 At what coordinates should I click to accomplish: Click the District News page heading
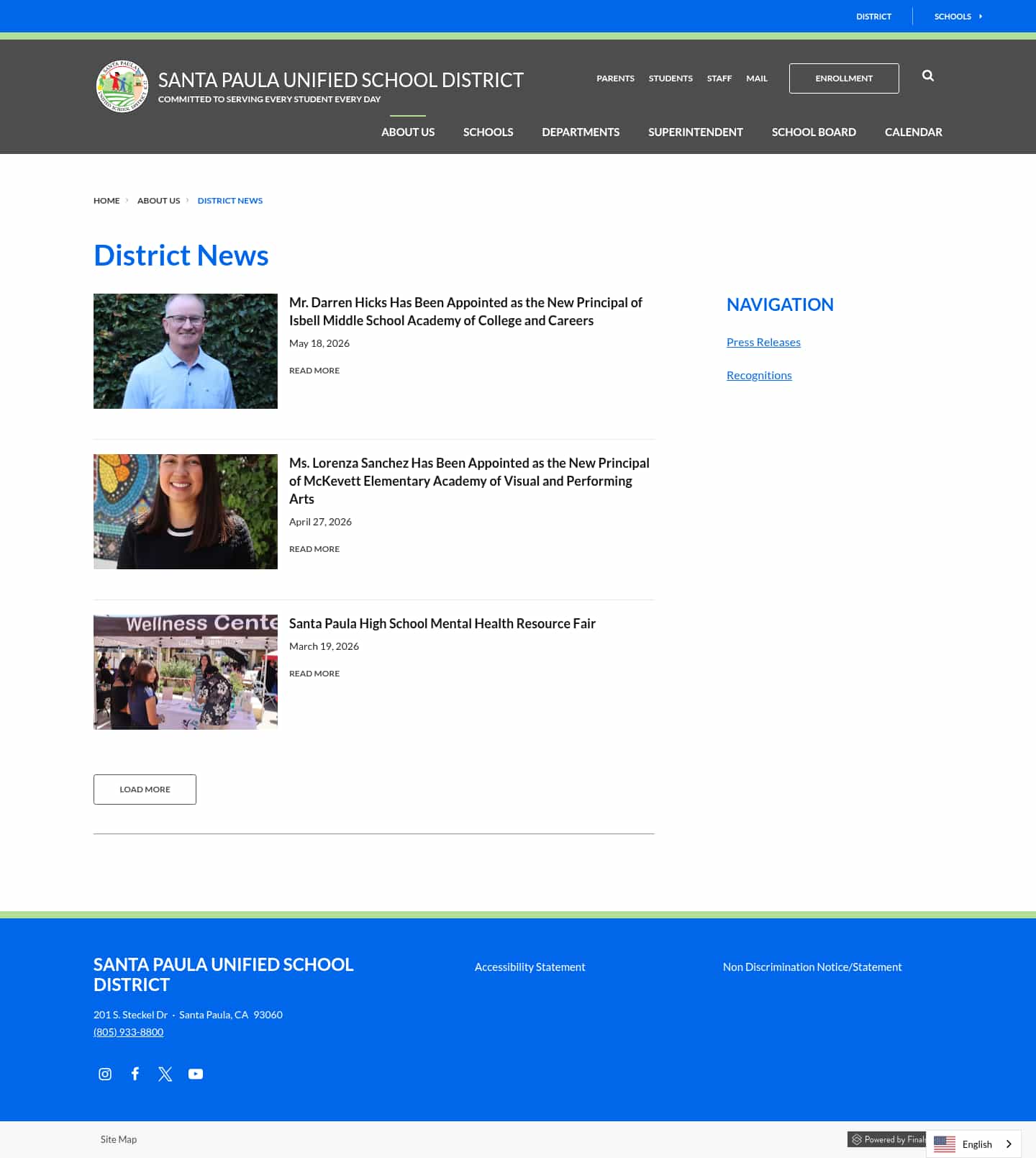[181, 255]
